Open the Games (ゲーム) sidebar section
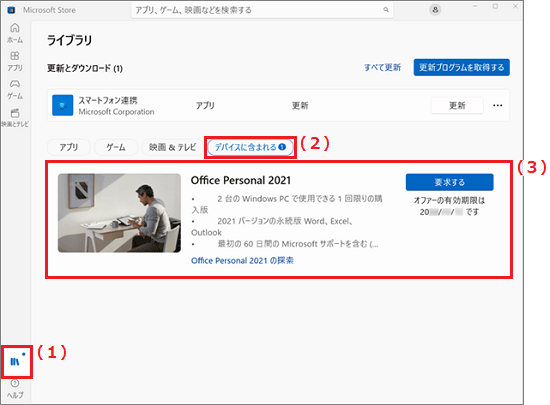This screenshot has width=550, height=405. coord(15,89)
